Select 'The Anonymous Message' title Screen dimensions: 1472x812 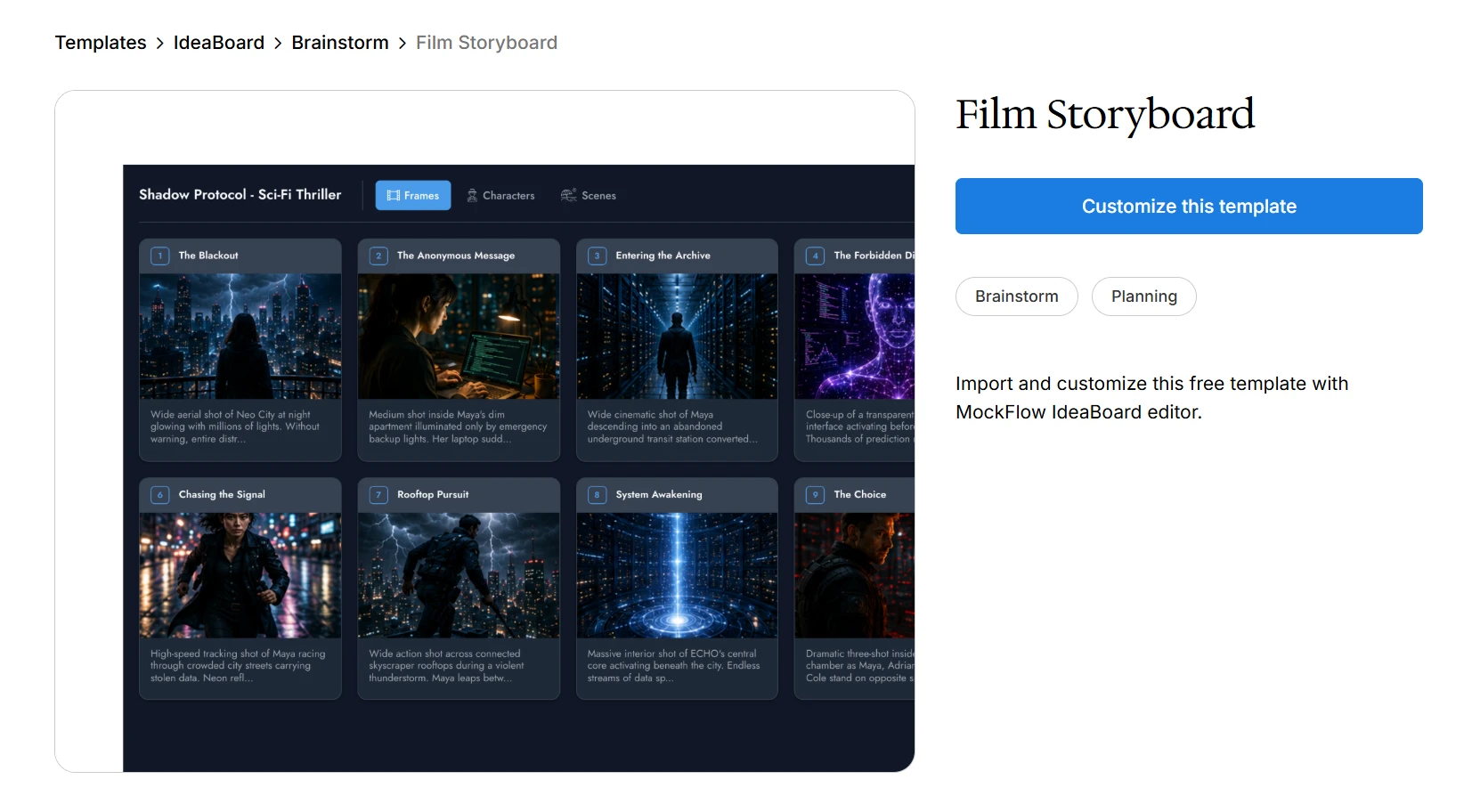[456, 256]
